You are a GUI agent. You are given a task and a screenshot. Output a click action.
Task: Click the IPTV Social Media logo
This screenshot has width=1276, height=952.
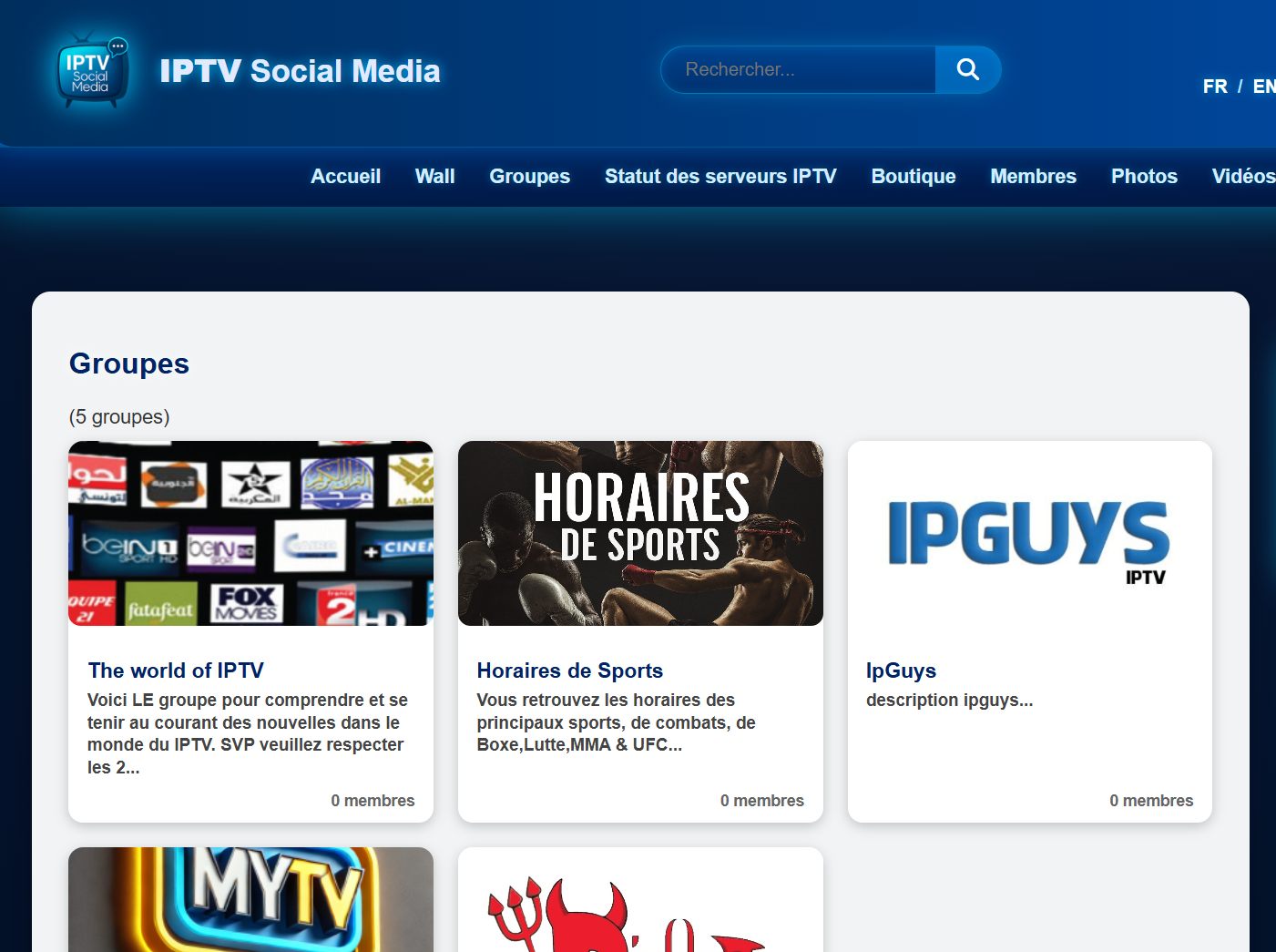point(92,69)
